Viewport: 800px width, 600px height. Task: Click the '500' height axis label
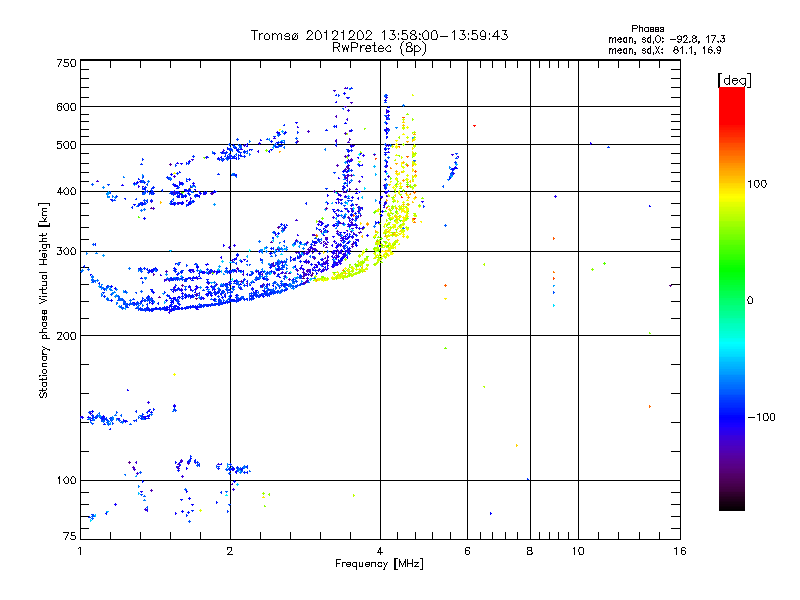point(66,145)
